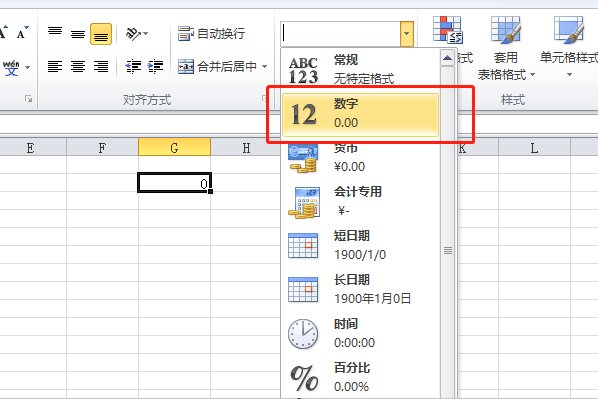Screen dimensions: 598x399
Task: Select 短日期 short date format
Action: click(360, 245)
